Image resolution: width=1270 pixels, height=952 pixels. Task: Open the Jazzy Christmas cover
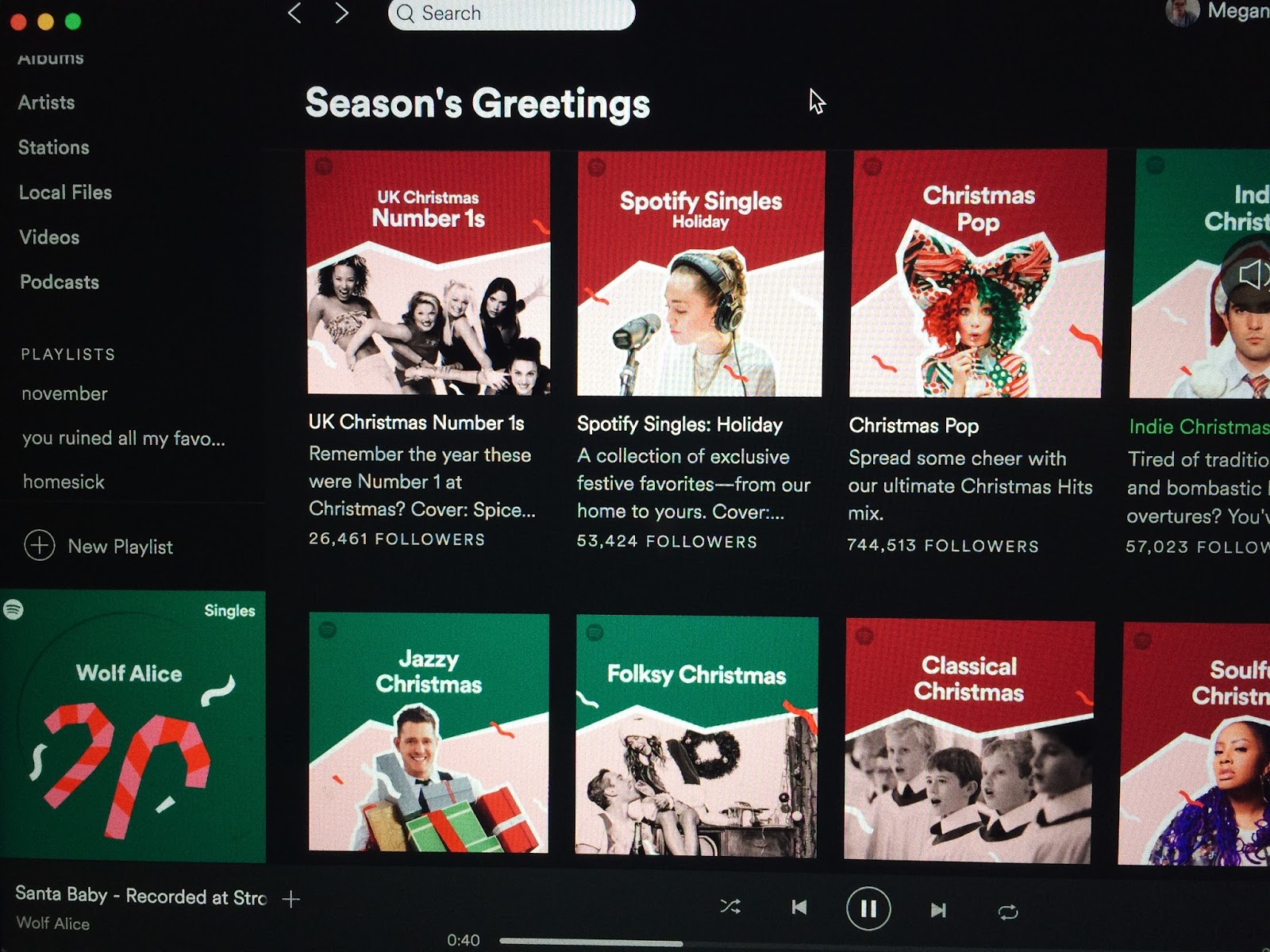(429, 733)
